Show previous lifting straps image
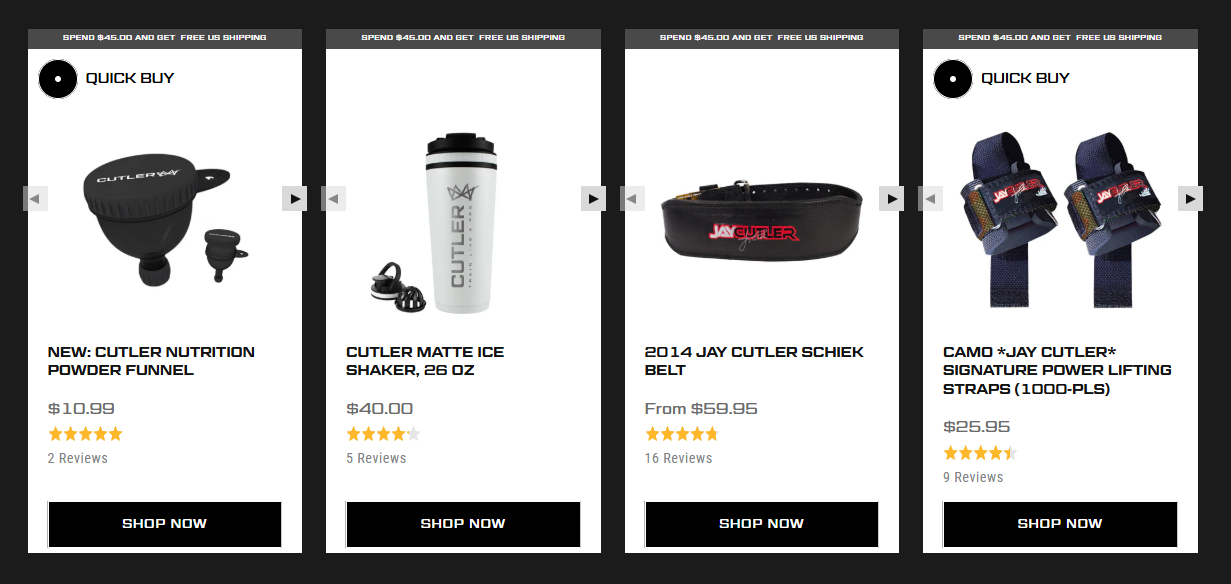This screenshot has height=584, width=1231. [x=931, y=198]
